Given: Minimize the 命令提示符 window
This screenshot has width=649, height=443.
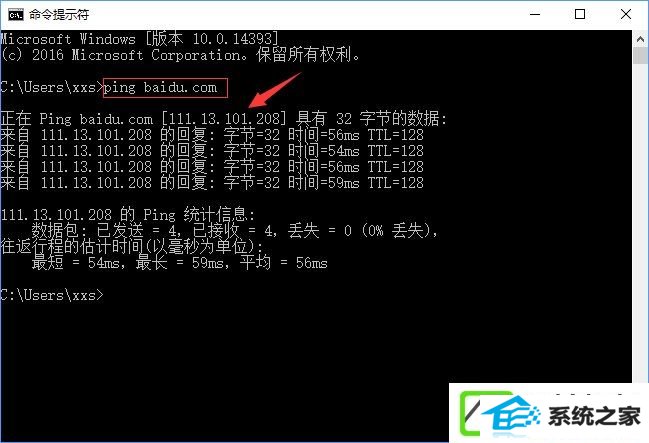Looking at the screenshot, I should 535,14.
